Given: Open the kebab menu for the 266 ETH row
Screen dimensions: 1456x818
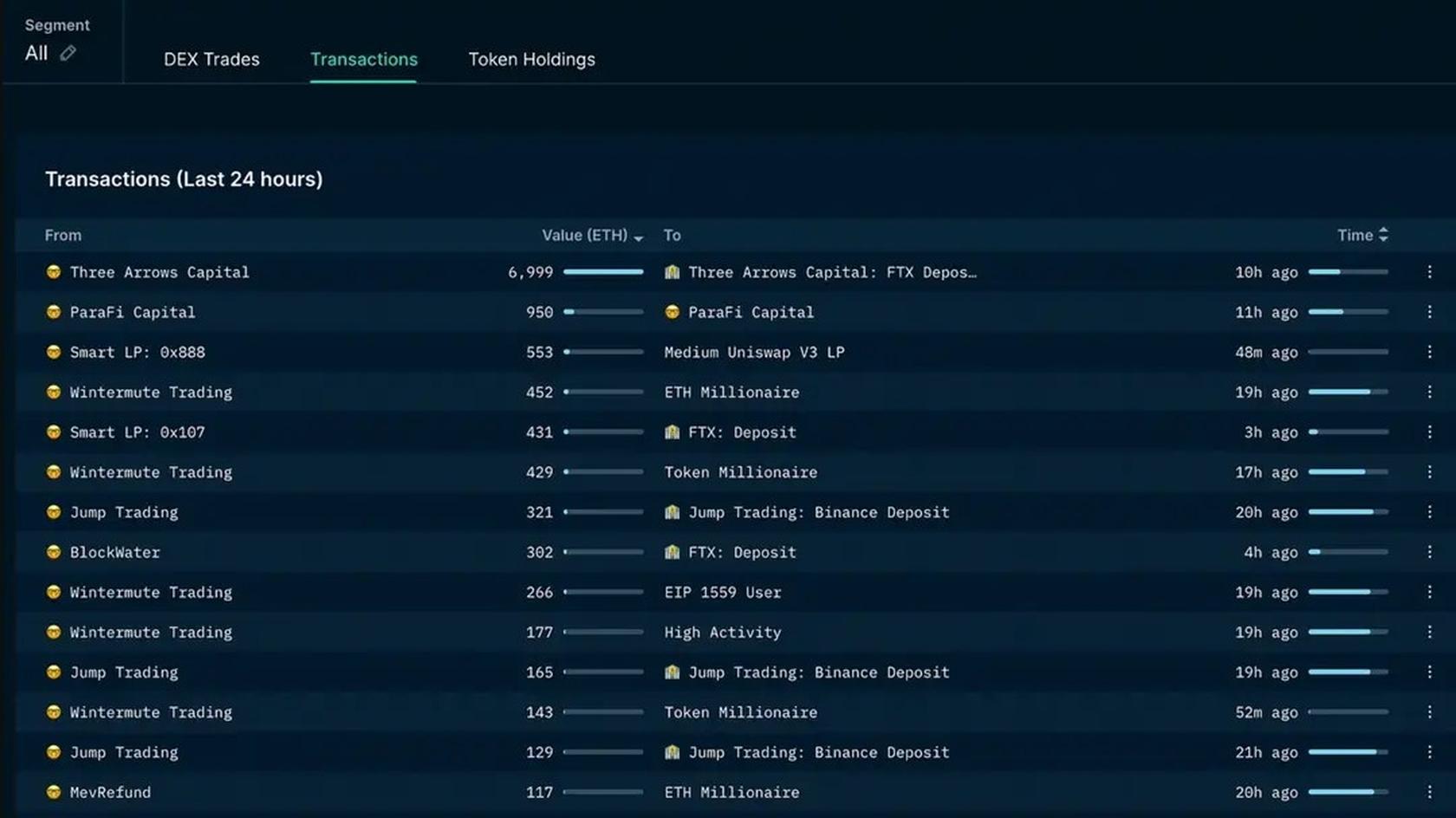Looking at the screenshot, I should coord(1429,592).
